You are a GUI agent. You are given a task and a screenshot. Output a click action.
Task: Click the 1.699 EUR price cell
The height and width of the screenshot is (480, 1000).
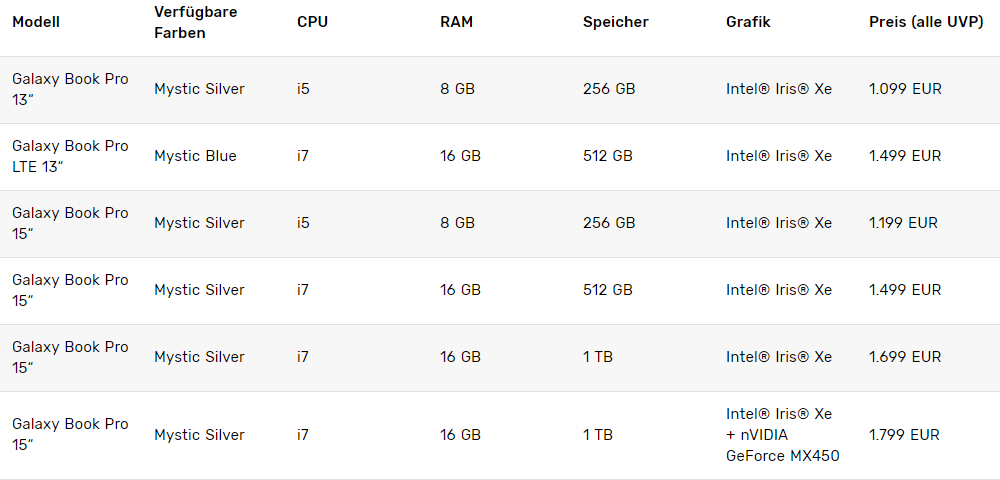905,357
